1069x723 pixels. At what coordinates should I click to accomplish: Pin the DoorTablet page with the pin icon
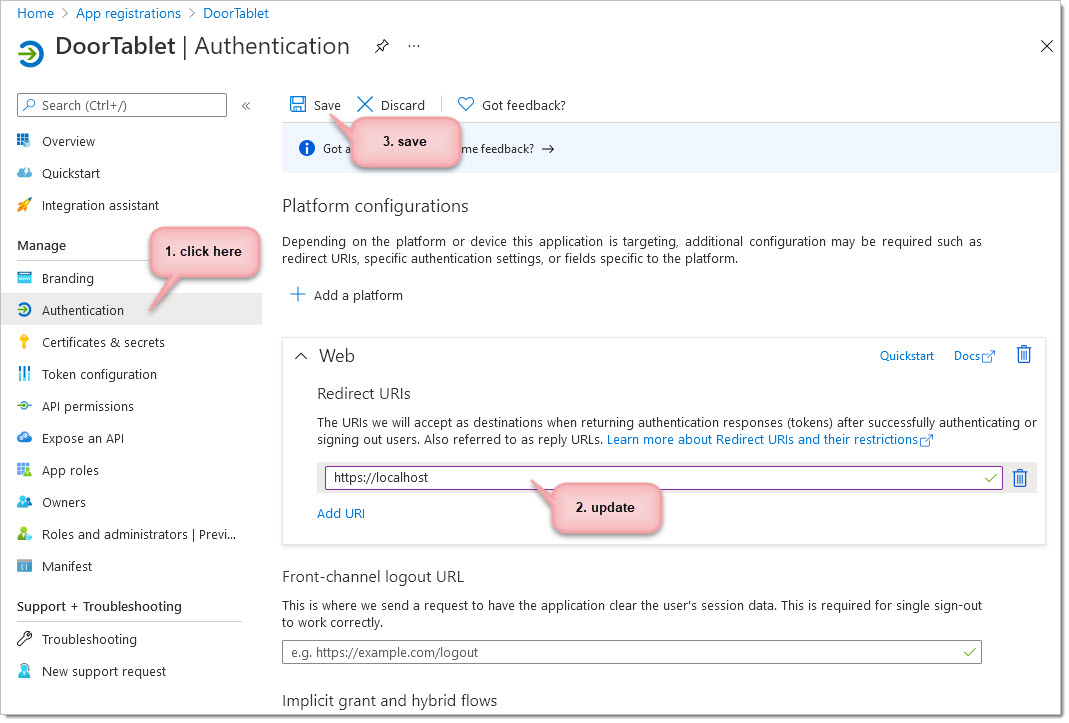pyautogui.click(x=382, y=46)
